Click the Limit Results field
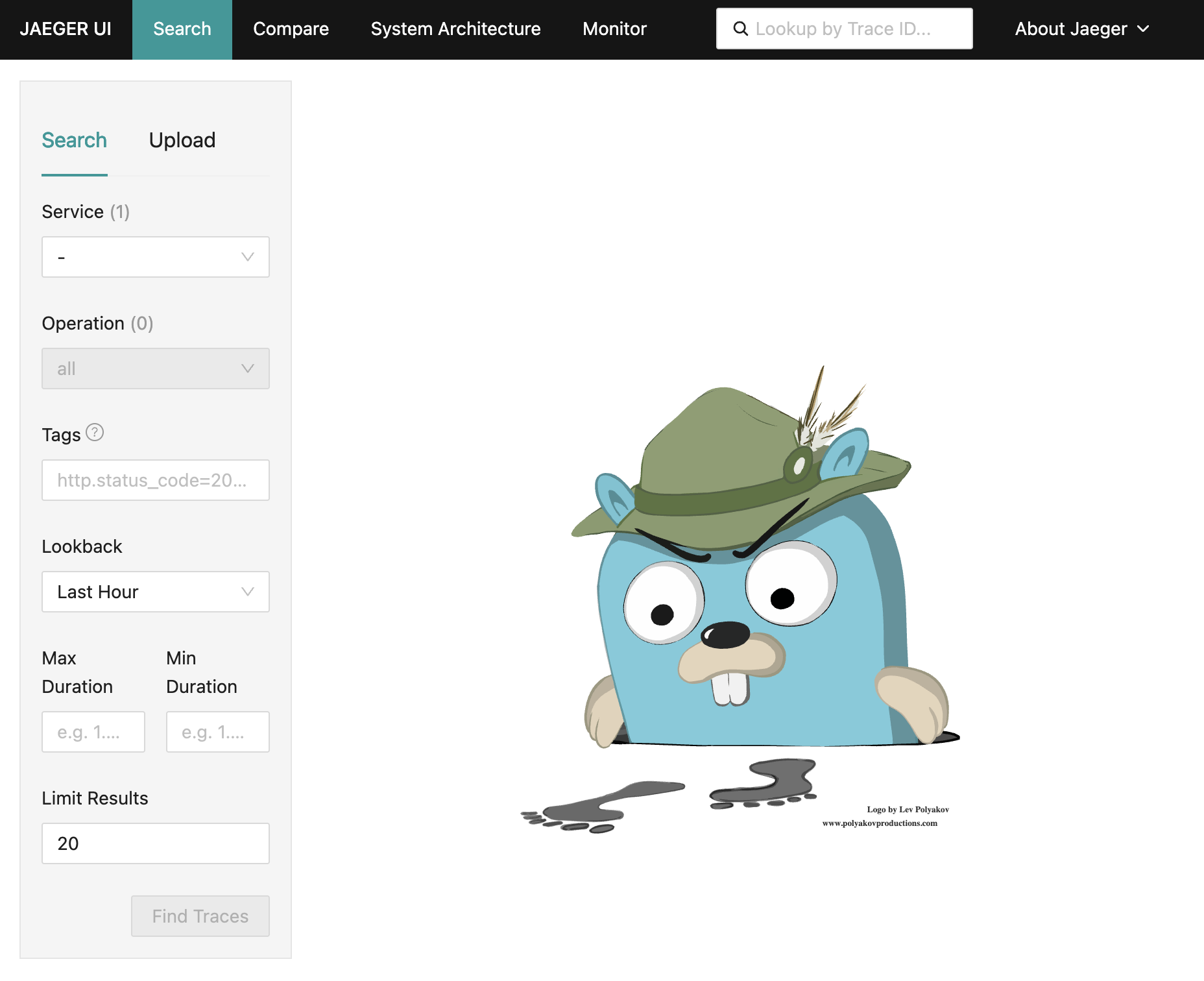 pos(155,843)
